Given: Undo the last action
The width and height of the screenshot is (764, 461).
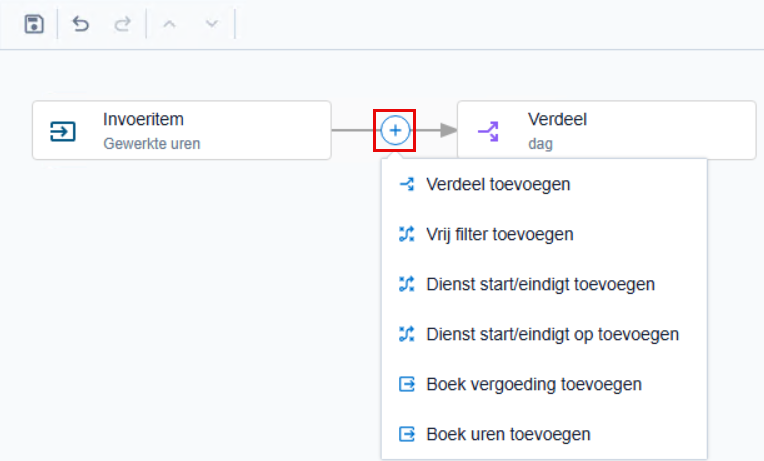Looking at the screenshot, I should 80,23.
